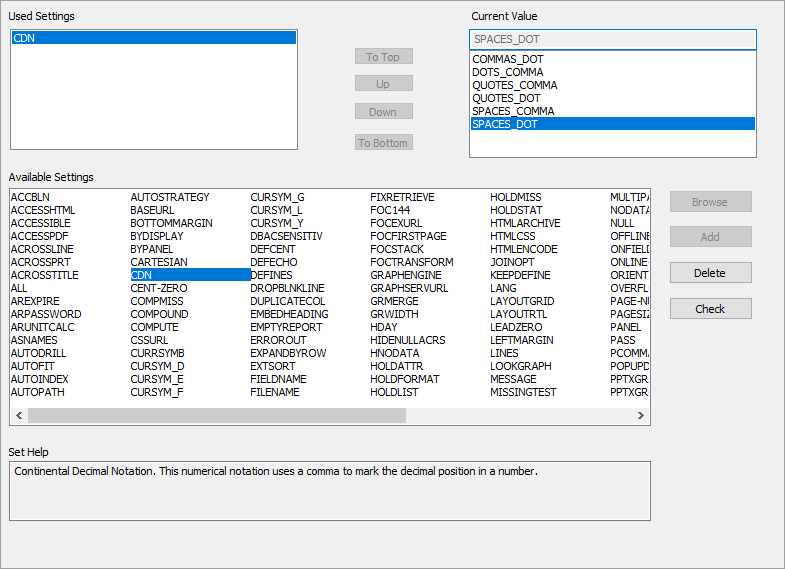Click the Browse button

coord(710,202)
